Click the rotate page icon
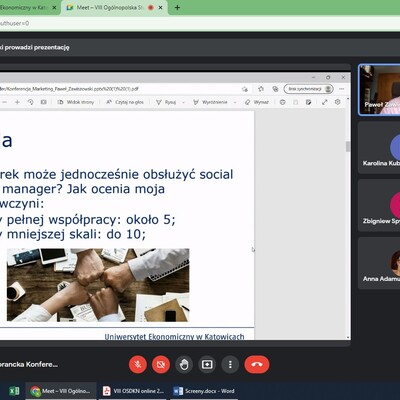Viewport: 400px width, 400px height. click(x=30, y=102)
